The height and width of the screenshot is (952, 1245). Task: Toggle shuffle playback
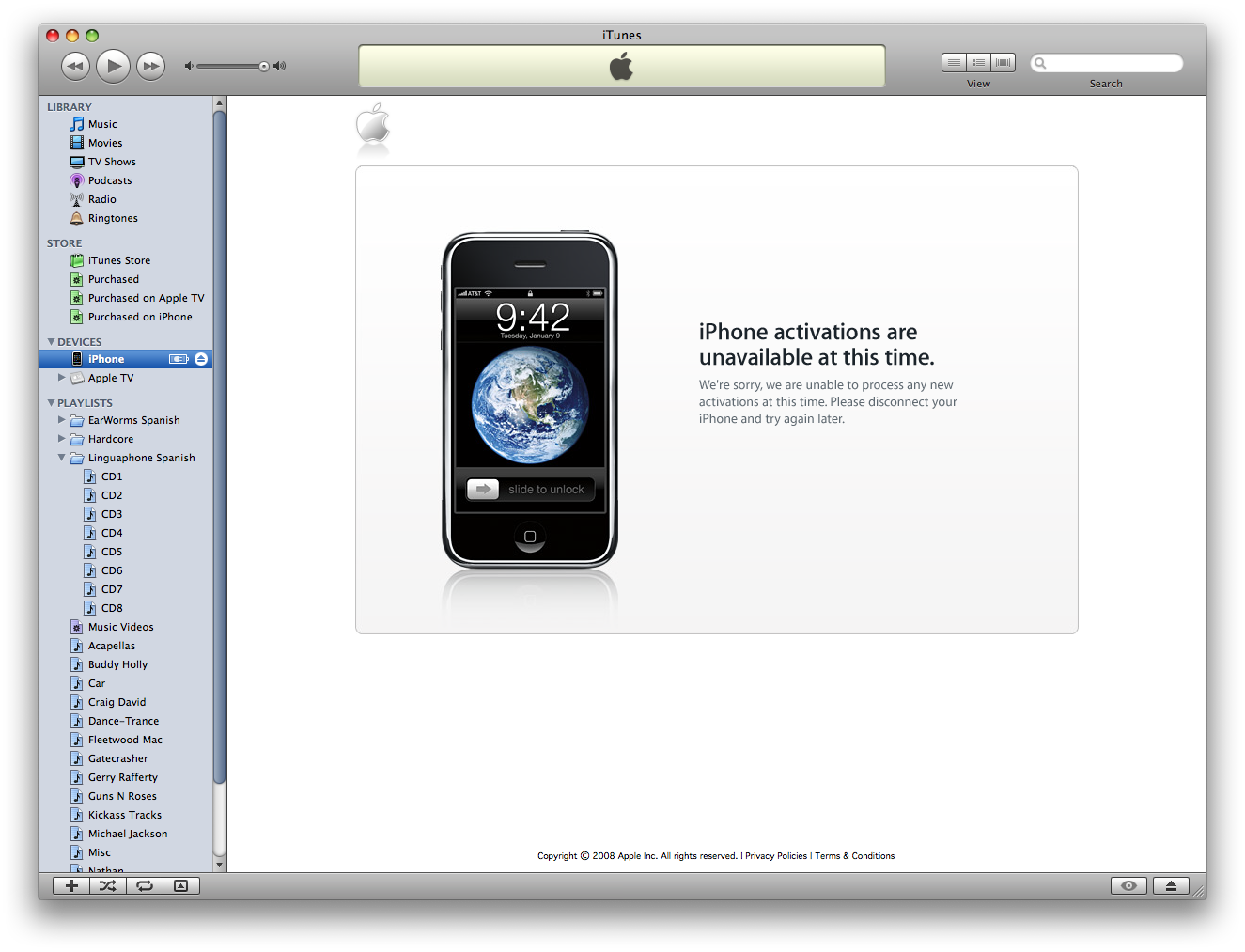(x=108, y=885)
